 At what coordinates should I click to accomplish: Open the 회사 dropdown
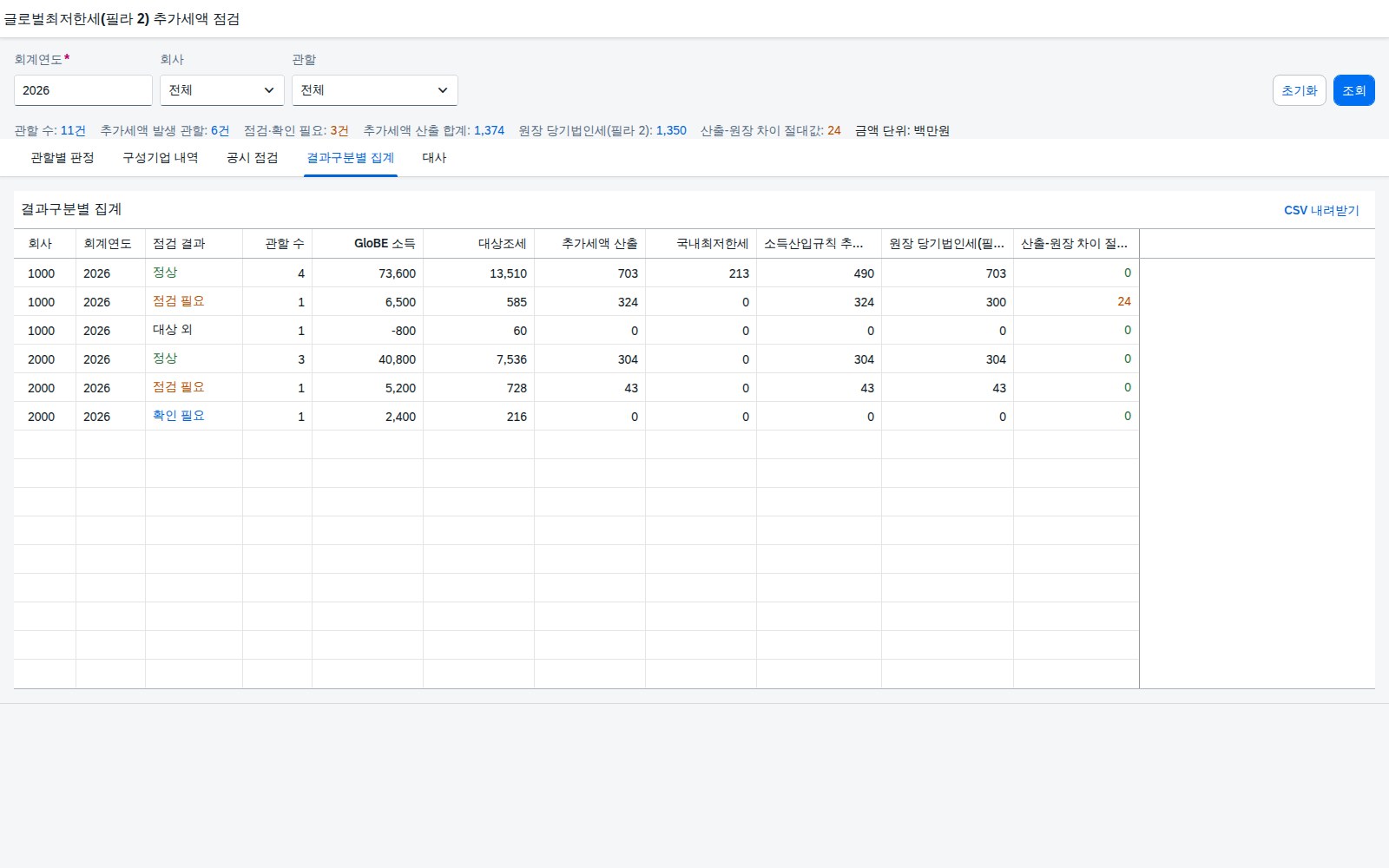coord(221,90)
